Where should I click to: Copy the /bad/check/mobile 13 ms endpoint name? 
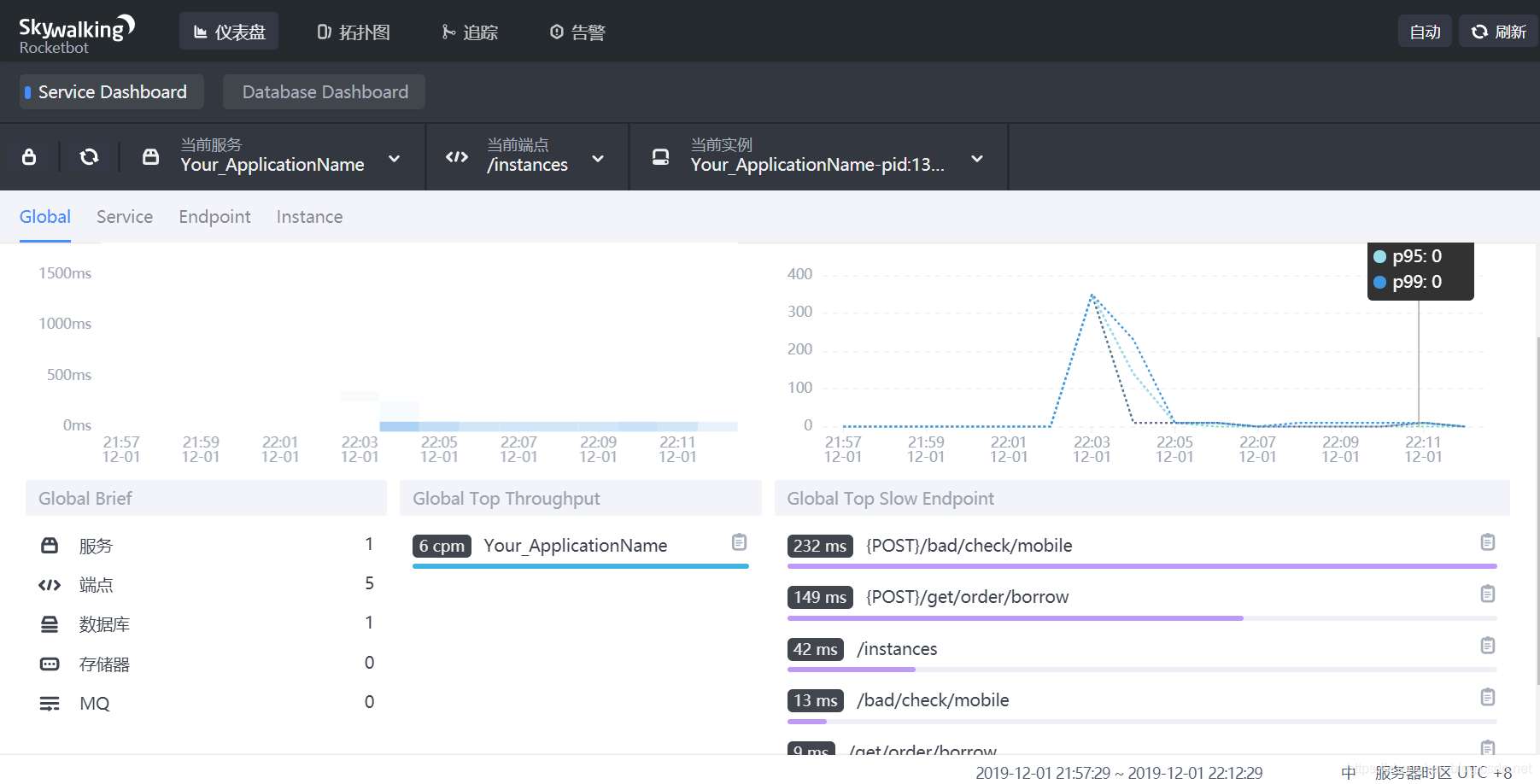click(x=1487, y=698)
